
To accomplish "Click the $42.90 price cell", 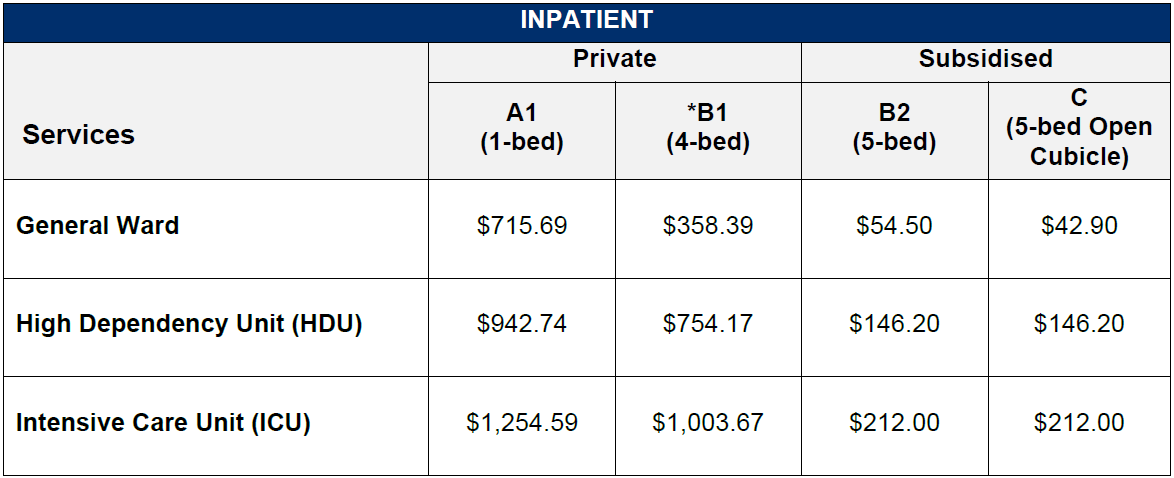I will (x=1079, y=226).
